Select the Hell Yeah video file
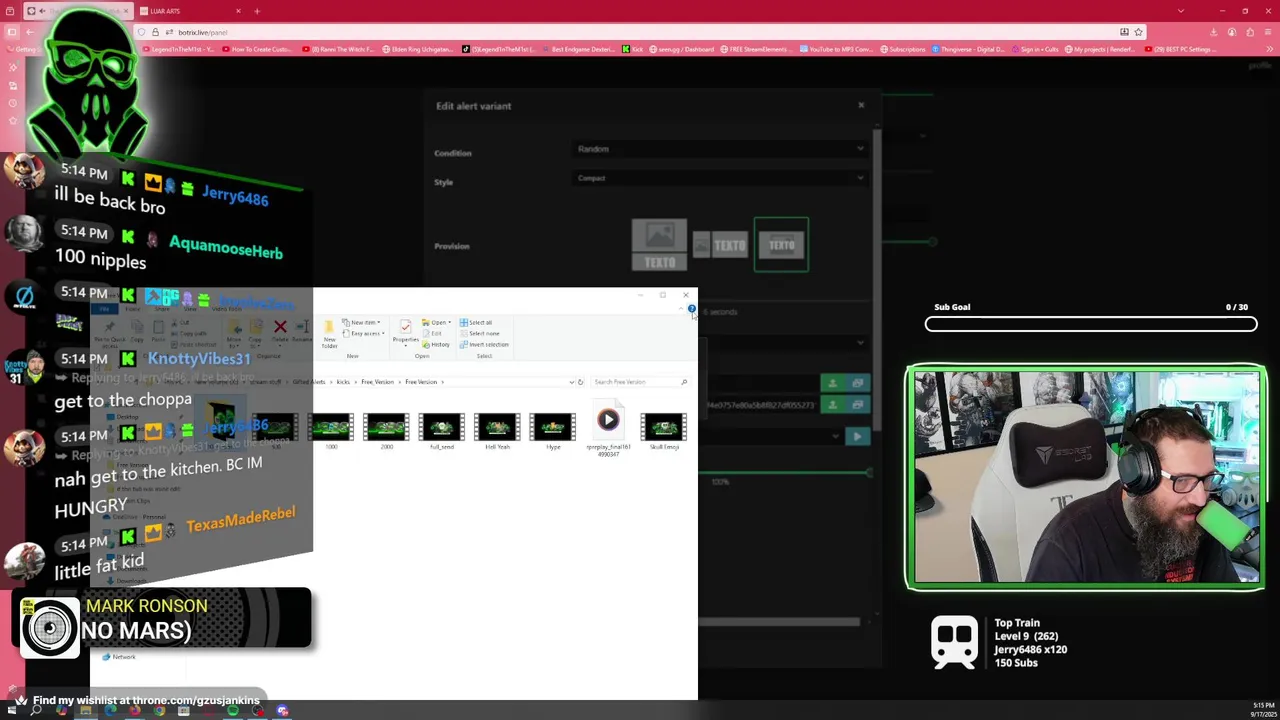Image resolution: width=1280 pixels, height=720 pixels. [497, 431]
